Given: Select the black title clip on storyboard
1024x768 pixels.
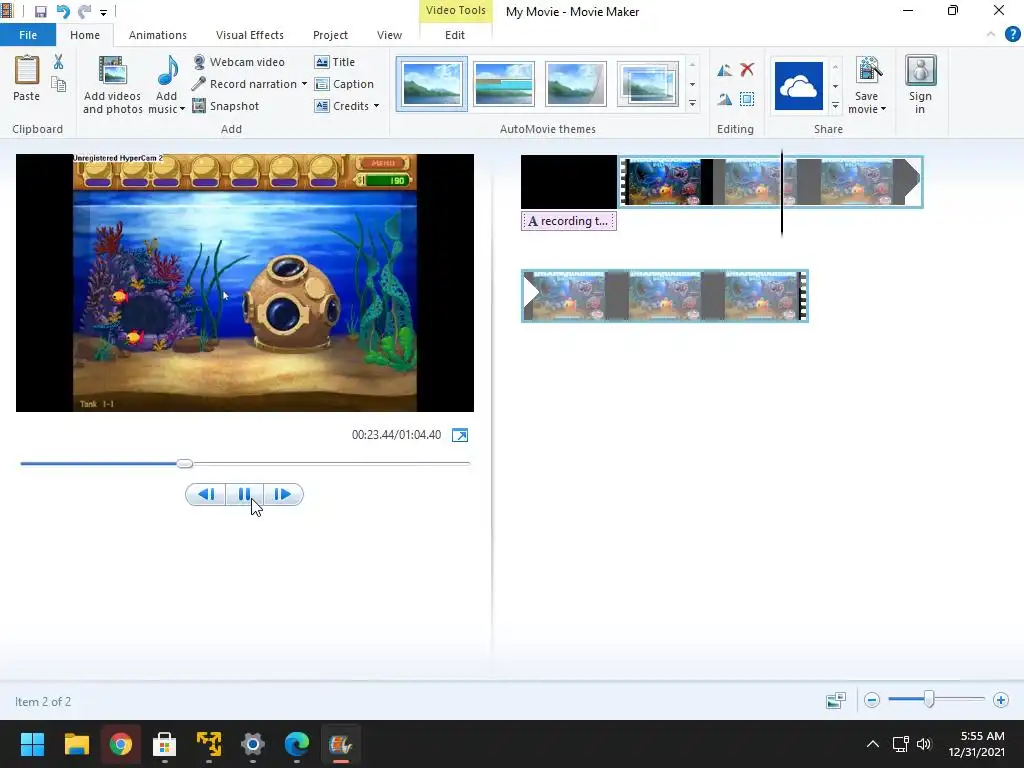Looking at the screenshot, I should coord(569,182).
